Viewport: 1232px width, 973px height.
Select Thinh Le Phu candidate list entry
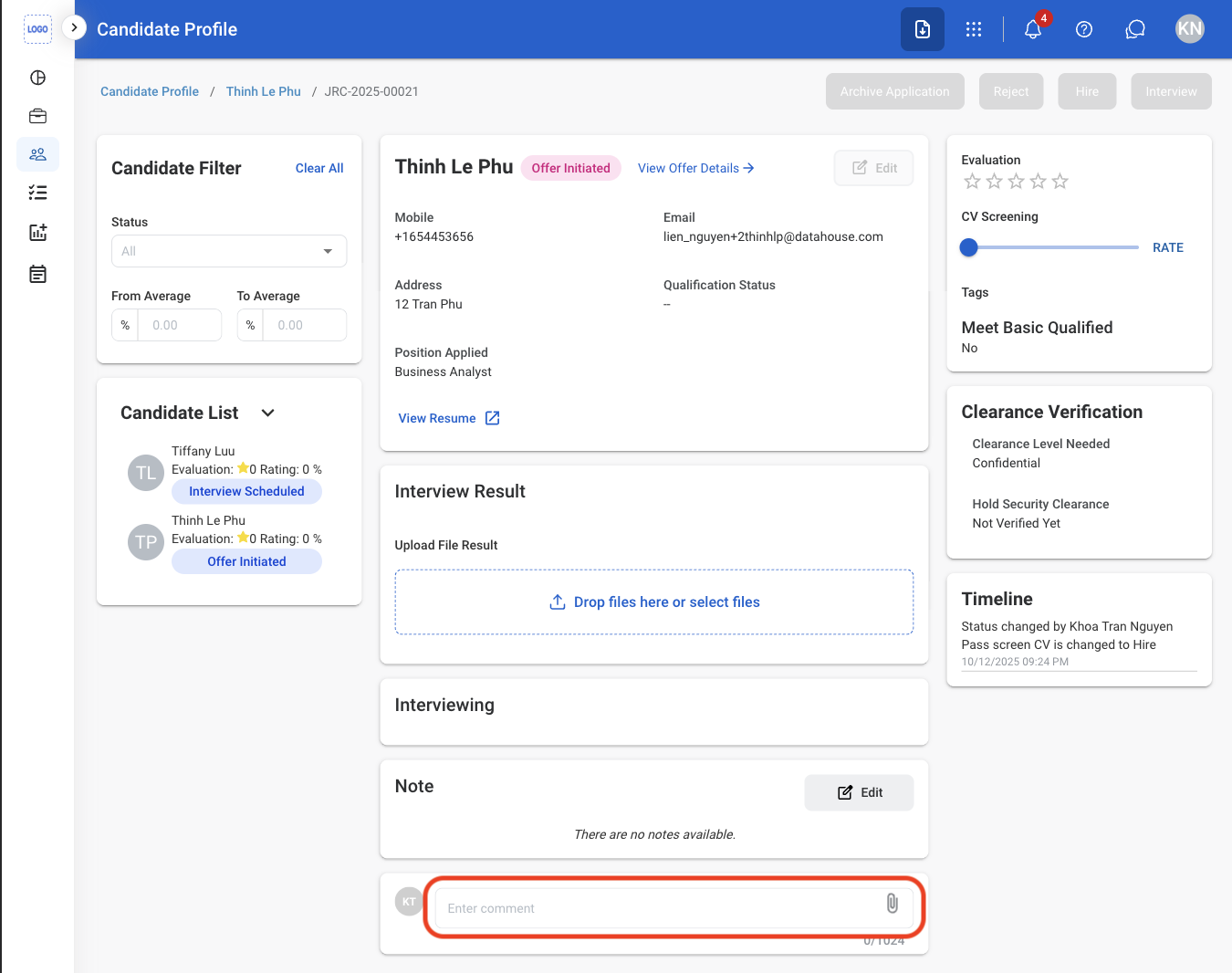click(224, 542)
